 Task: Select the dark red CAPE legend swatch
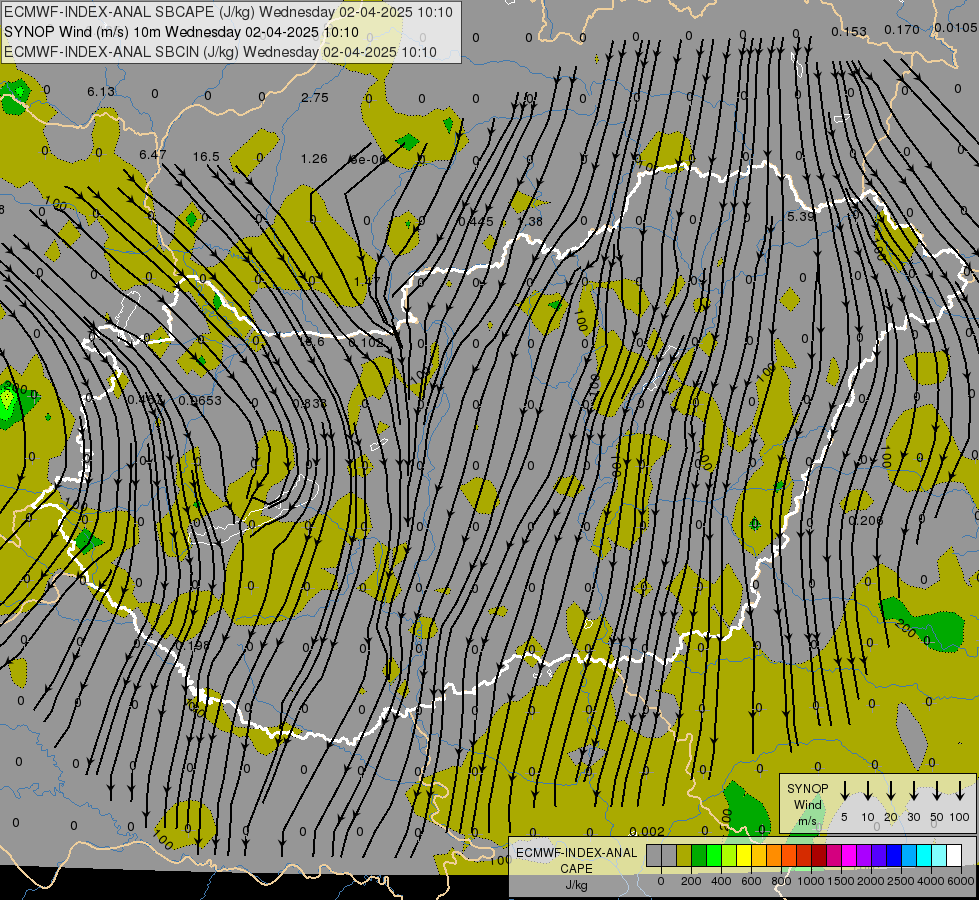[819, 855]
